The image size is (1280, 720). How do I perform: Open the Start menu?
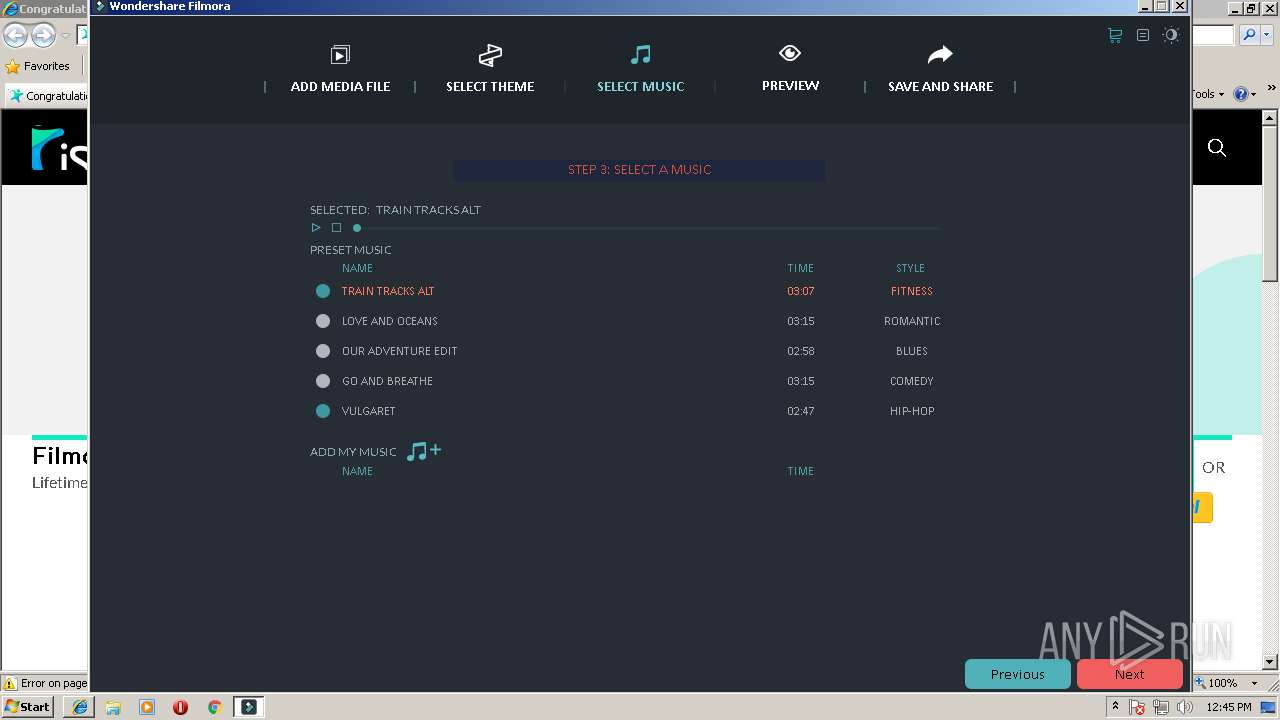click(28, 706)
